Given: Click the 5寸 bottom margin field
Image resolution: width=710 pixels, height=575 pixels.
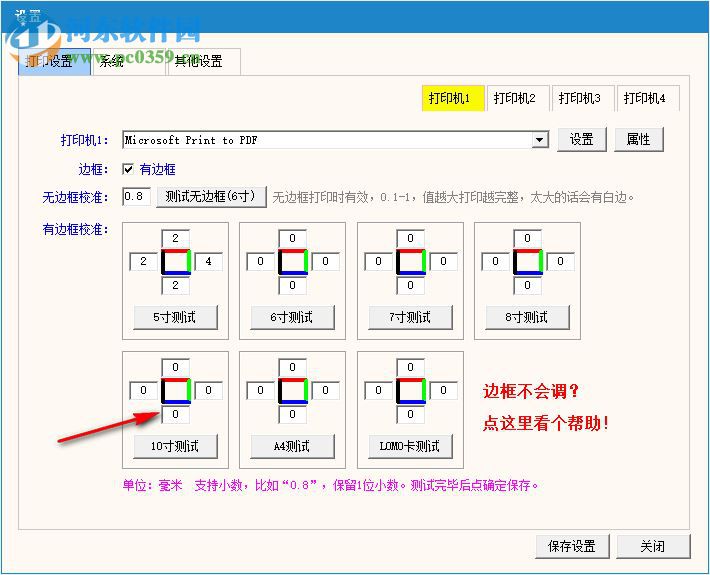Looking at the screenshot, I should [175, 285].
